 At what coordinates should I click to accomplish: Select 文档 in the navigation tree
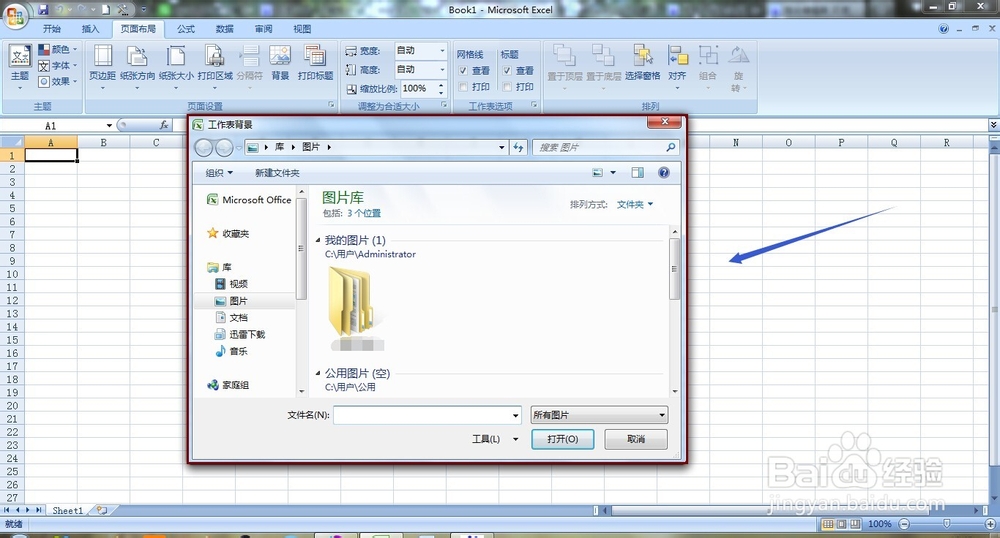click(x=231, y=317)
